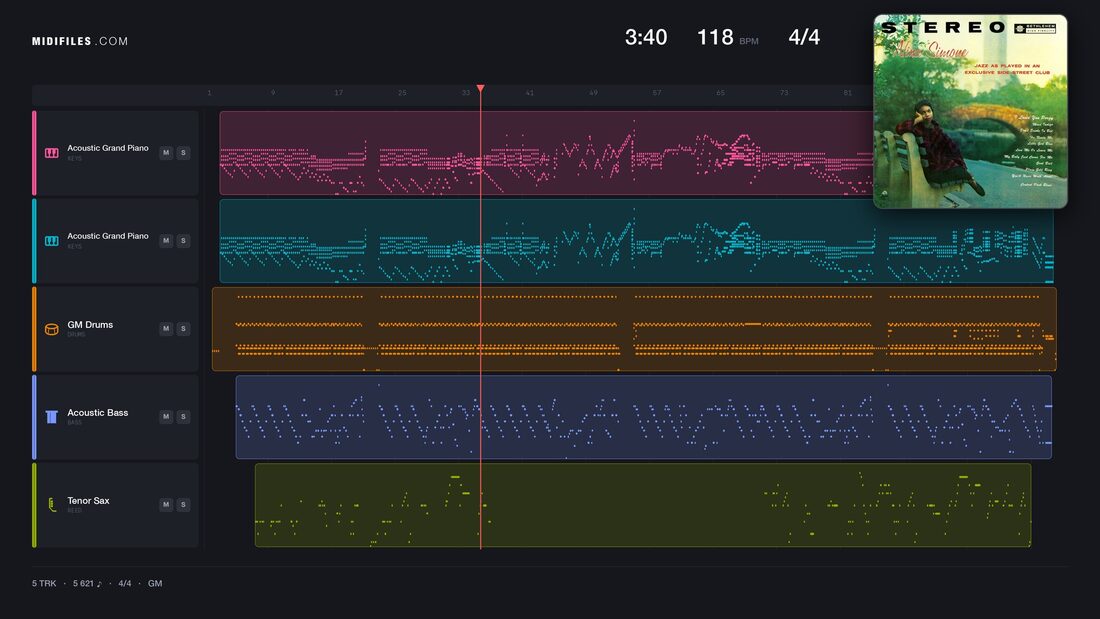The width and height of the screenshot is (1100, 619).
Task: Click the 4/4 entry in the footer
Action: [125, 583]
